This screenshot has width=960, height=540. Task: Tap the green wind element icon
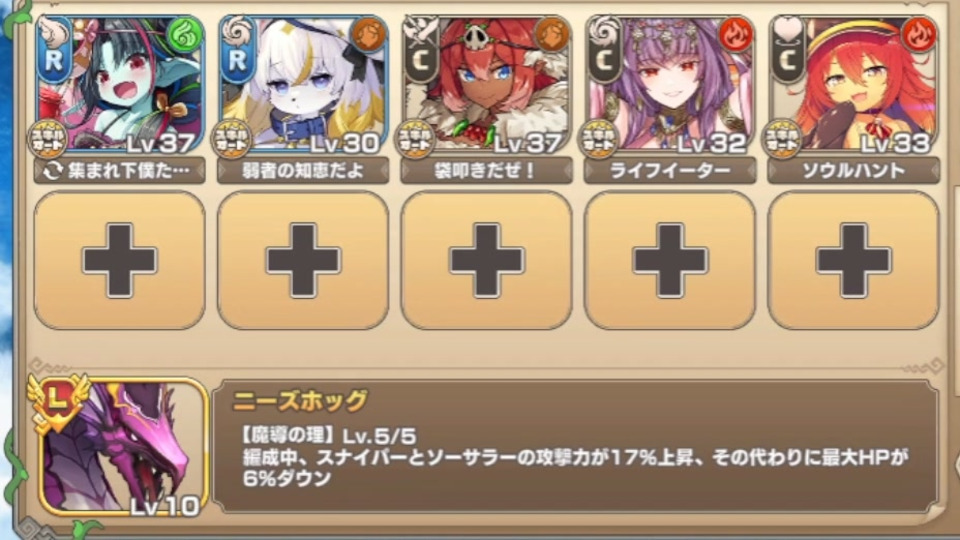pyautogui.click(x=184, y=36)
